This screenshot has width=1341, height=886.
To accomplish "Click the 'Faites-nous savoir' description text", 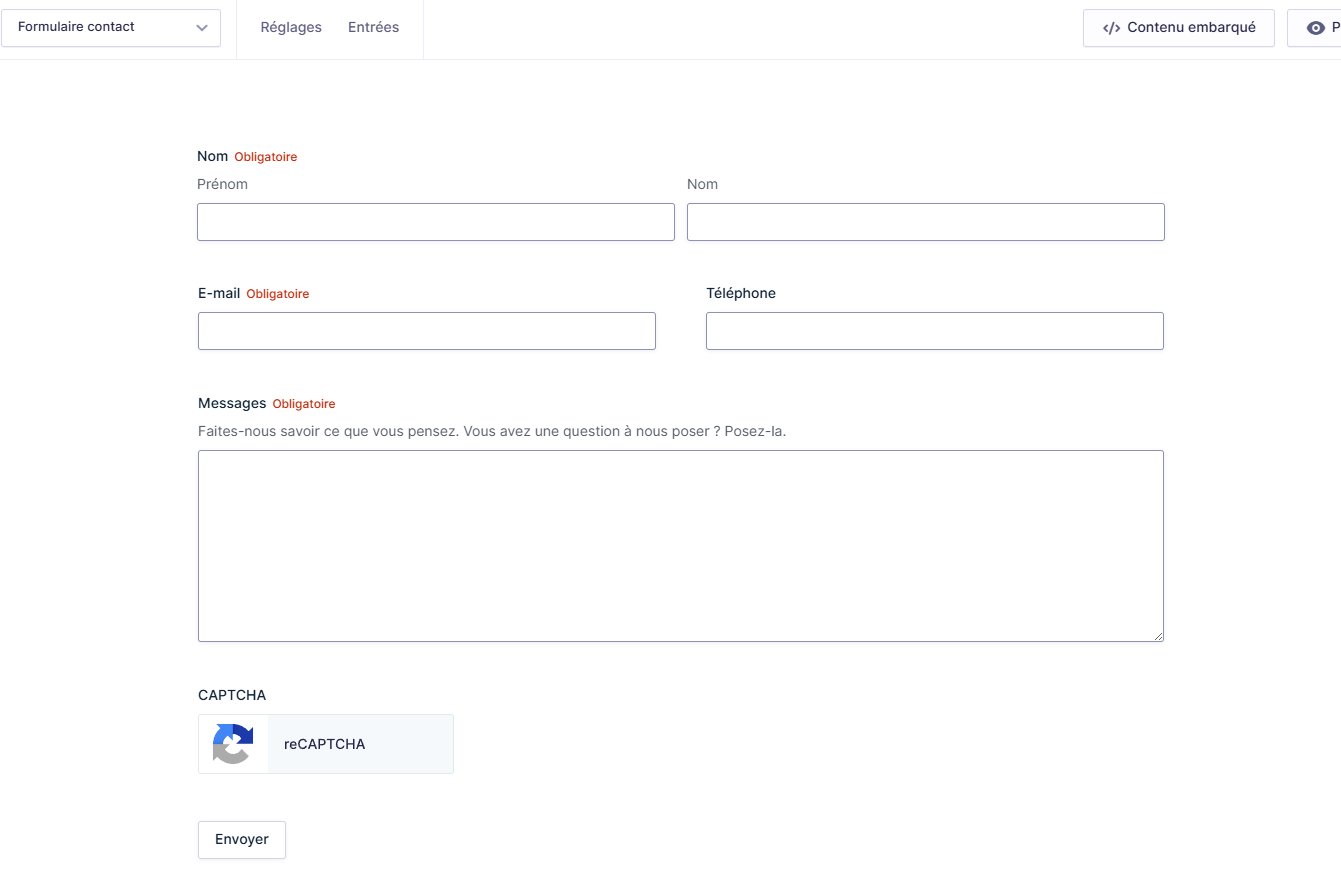I will 492,432.
